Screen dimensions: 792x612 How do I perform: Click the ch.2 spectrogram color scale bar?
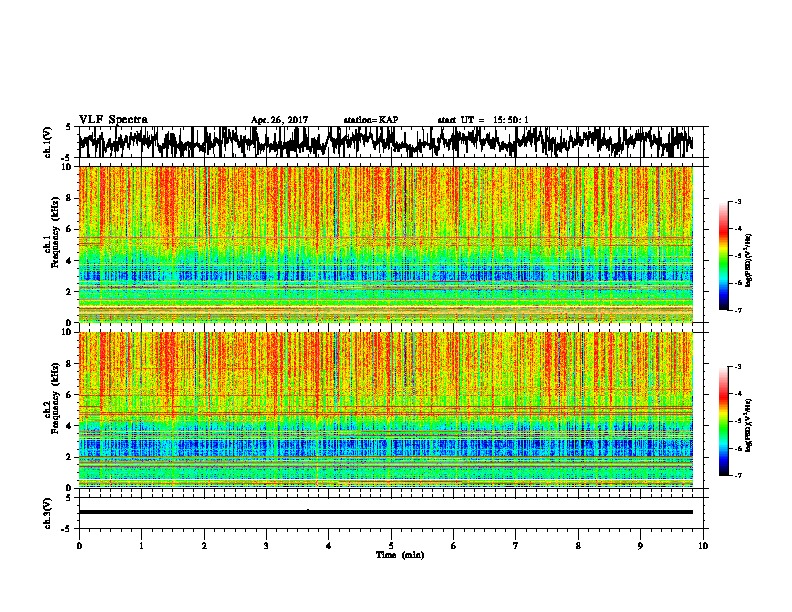pyautogui.click(x=723, y=421)
